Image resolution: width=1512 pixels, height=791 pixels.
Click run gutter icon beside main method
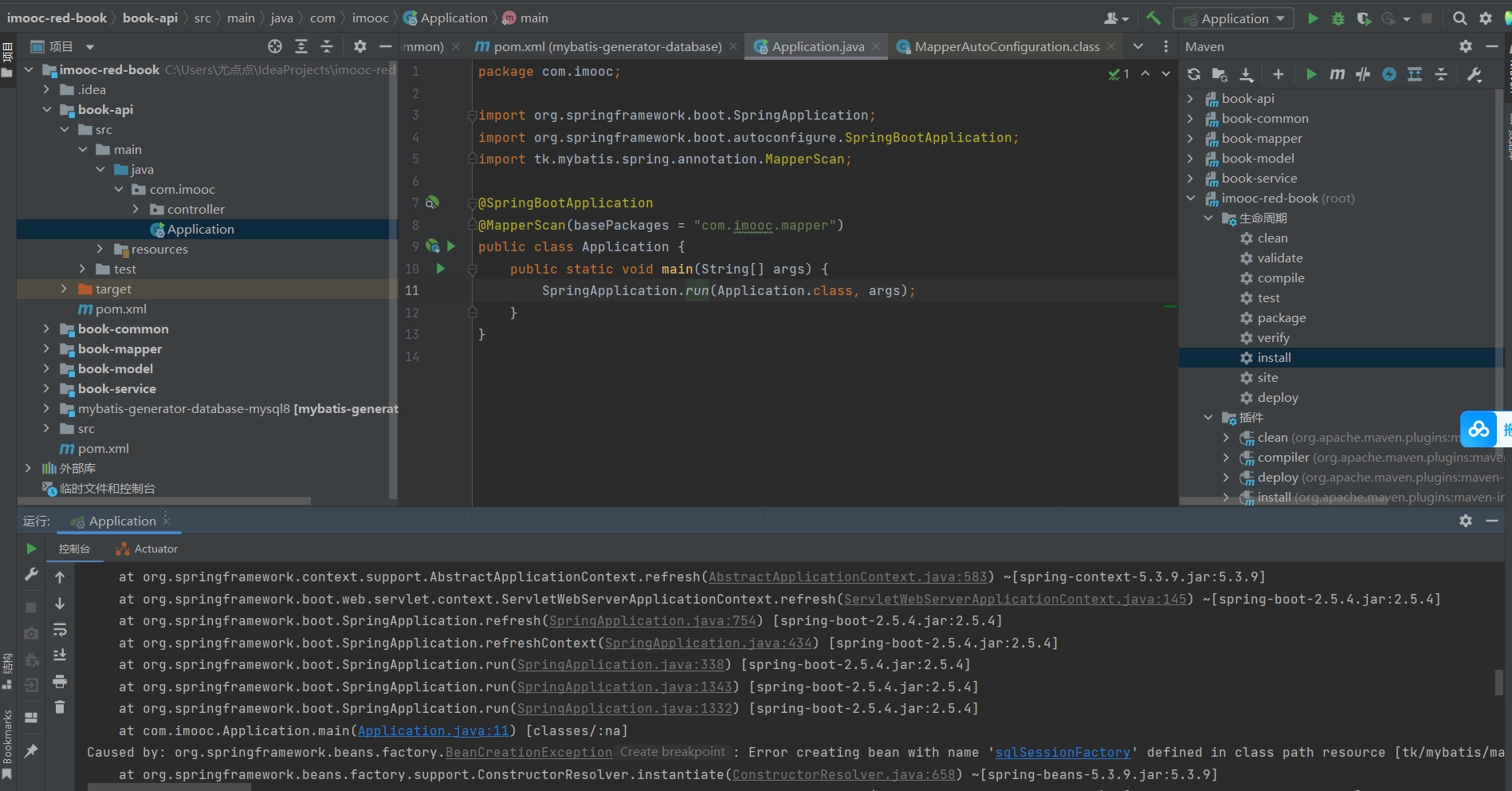pyautogui.click(x=440, y=269)
